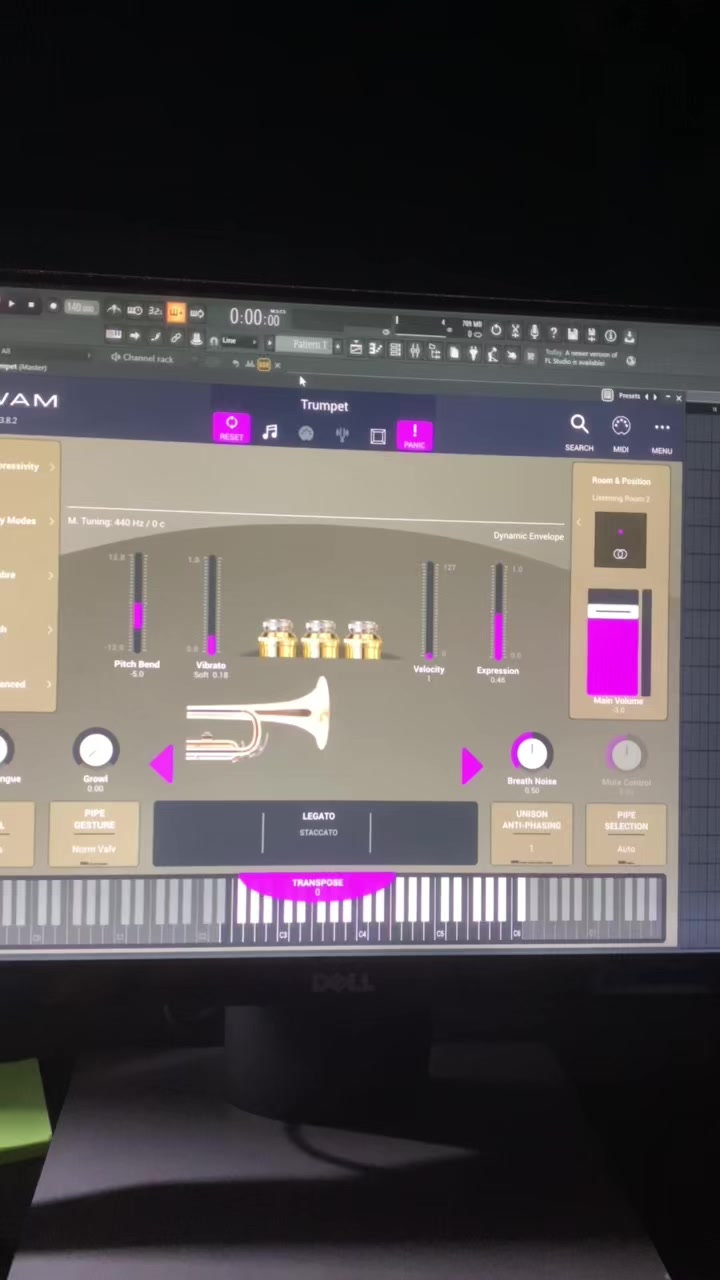Click the Dynamic Envelope label
The image size is (720, 1280).
[528, 536]
